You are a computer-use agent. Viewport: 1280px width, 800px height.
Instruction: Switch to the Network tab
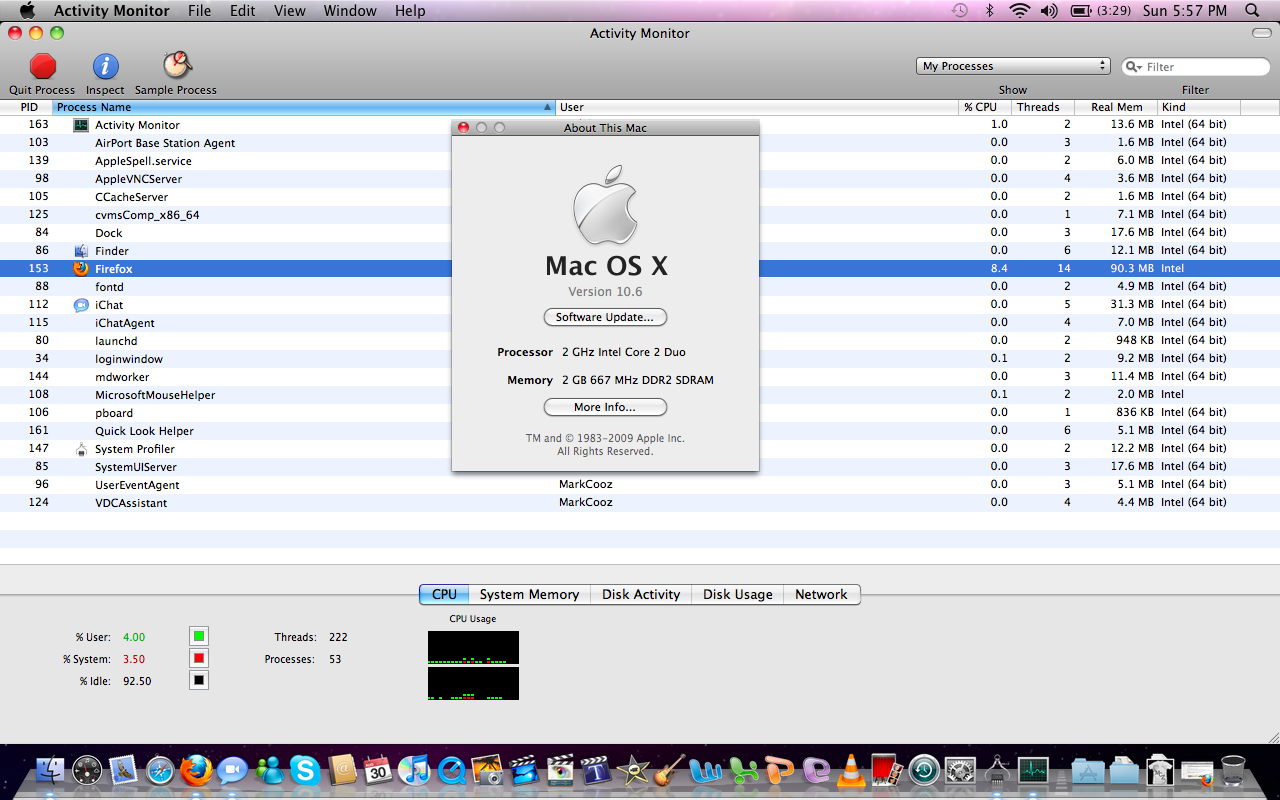(x=821, y=594)
